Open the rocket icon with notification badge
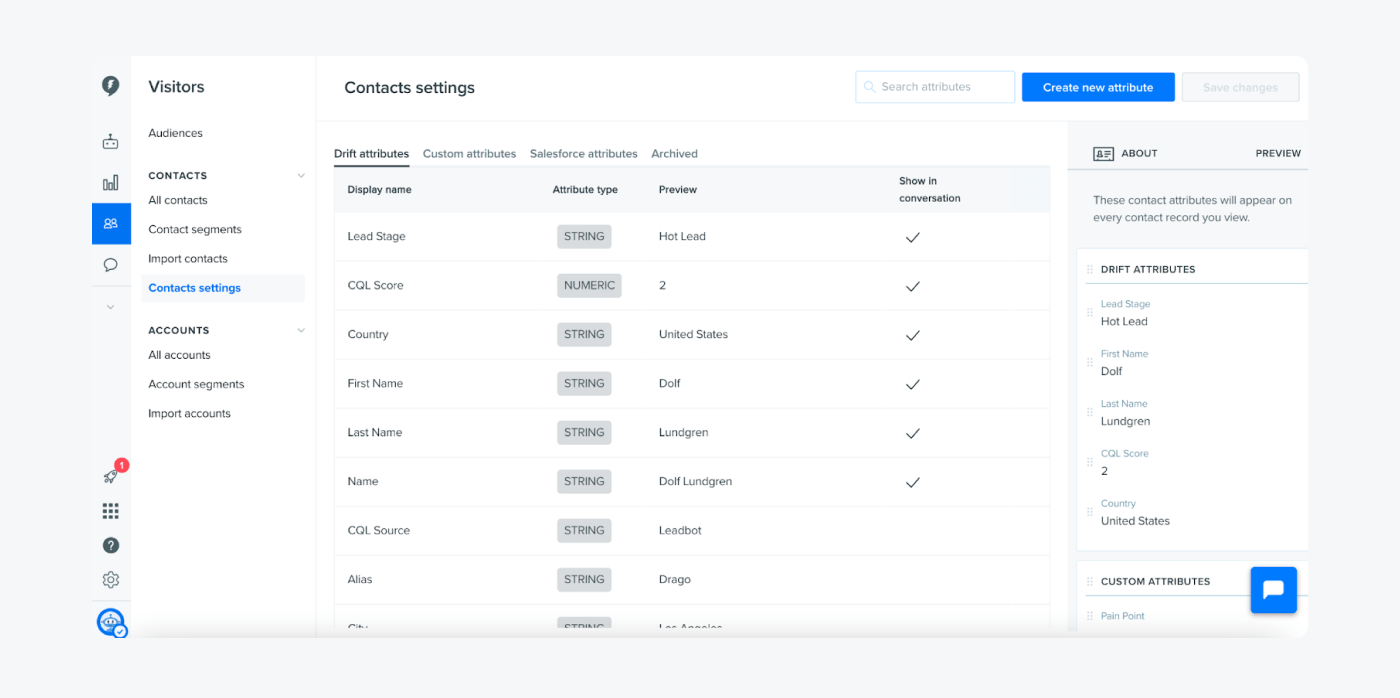This screenshot has width=1400, height=698. click(x=111, y=477)
